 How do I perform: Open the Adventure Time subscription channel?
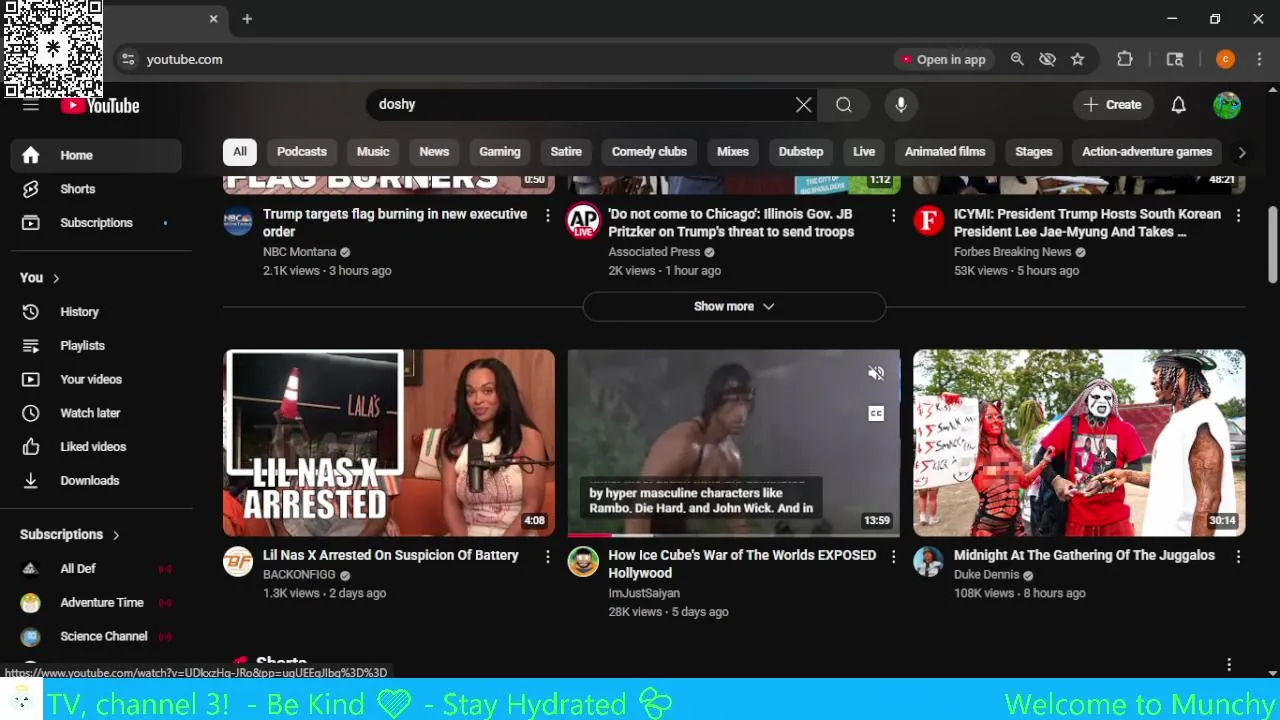pos(96,603)
